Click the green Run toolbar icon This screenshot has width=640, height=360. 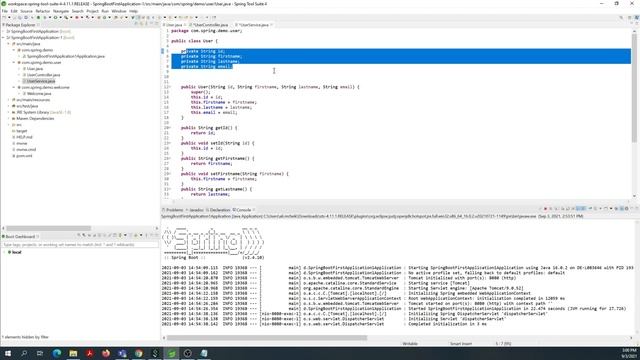pyautogui.click(x=56, y=18)
